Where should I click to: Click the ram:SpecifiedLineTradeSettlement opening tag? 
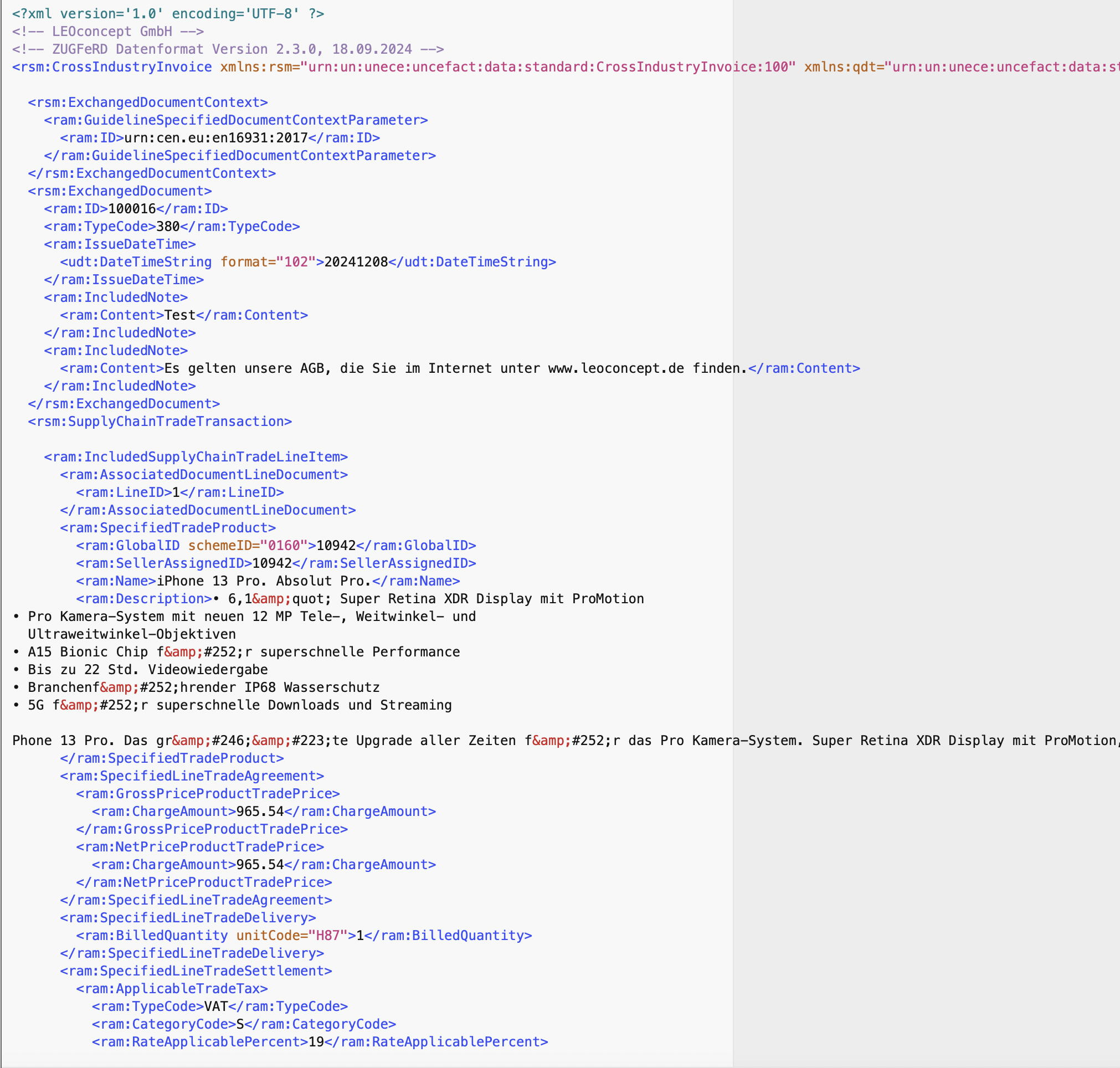tap(196, 971)
